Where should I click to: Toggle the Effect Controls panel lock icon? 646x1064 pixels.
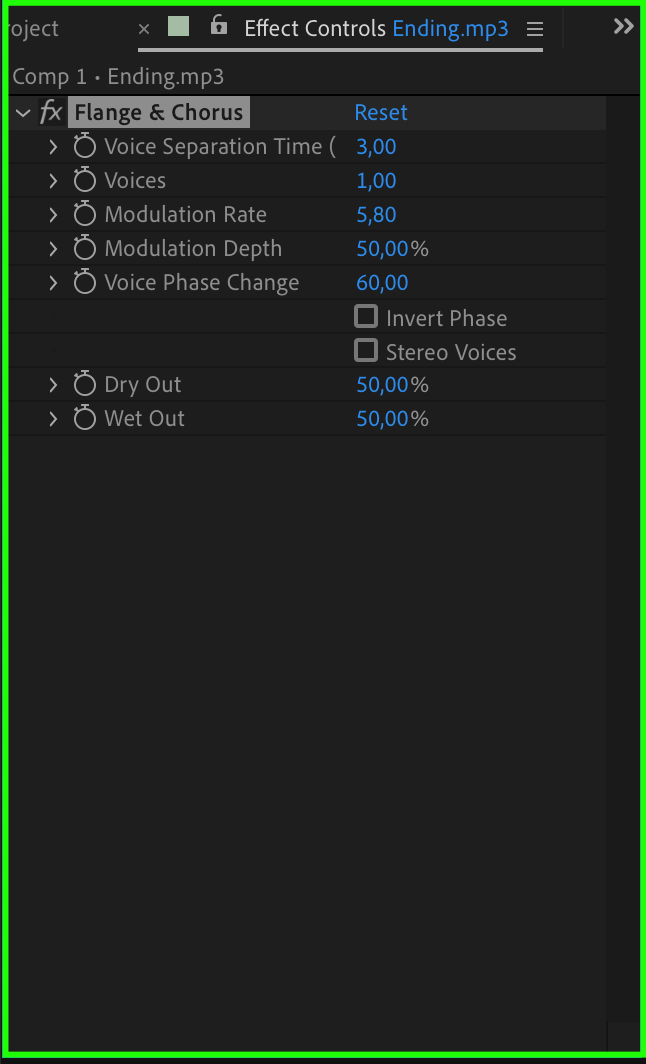pos(219,27)
